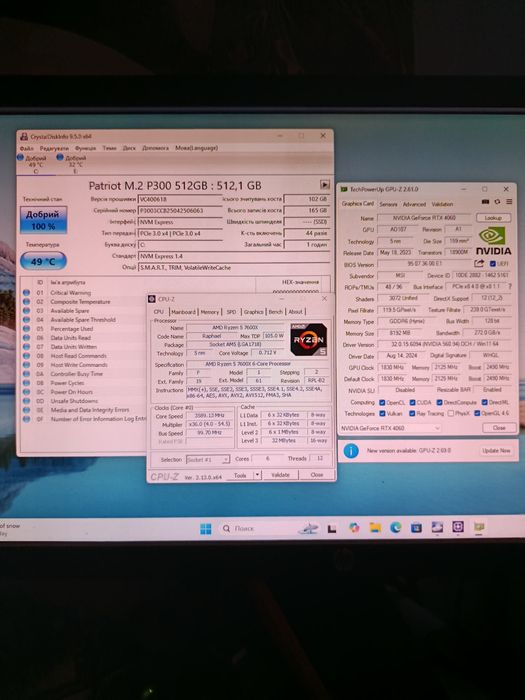Toggle the Vulkan checkbox
This screenshot has height=700, width=525.
point(382,413)
